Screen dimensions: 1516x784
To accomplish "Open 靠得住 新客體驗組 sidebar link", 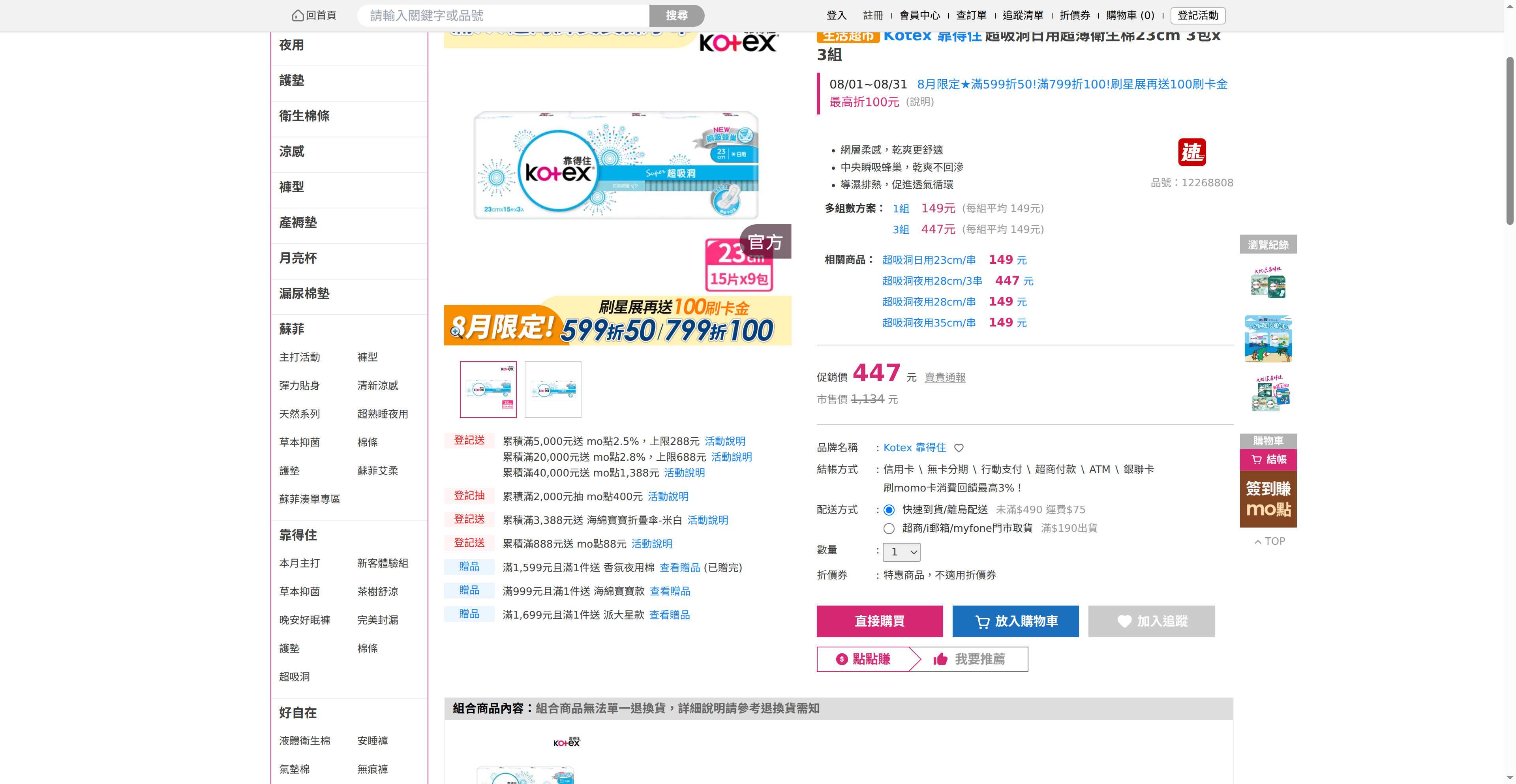I will 383,563.
